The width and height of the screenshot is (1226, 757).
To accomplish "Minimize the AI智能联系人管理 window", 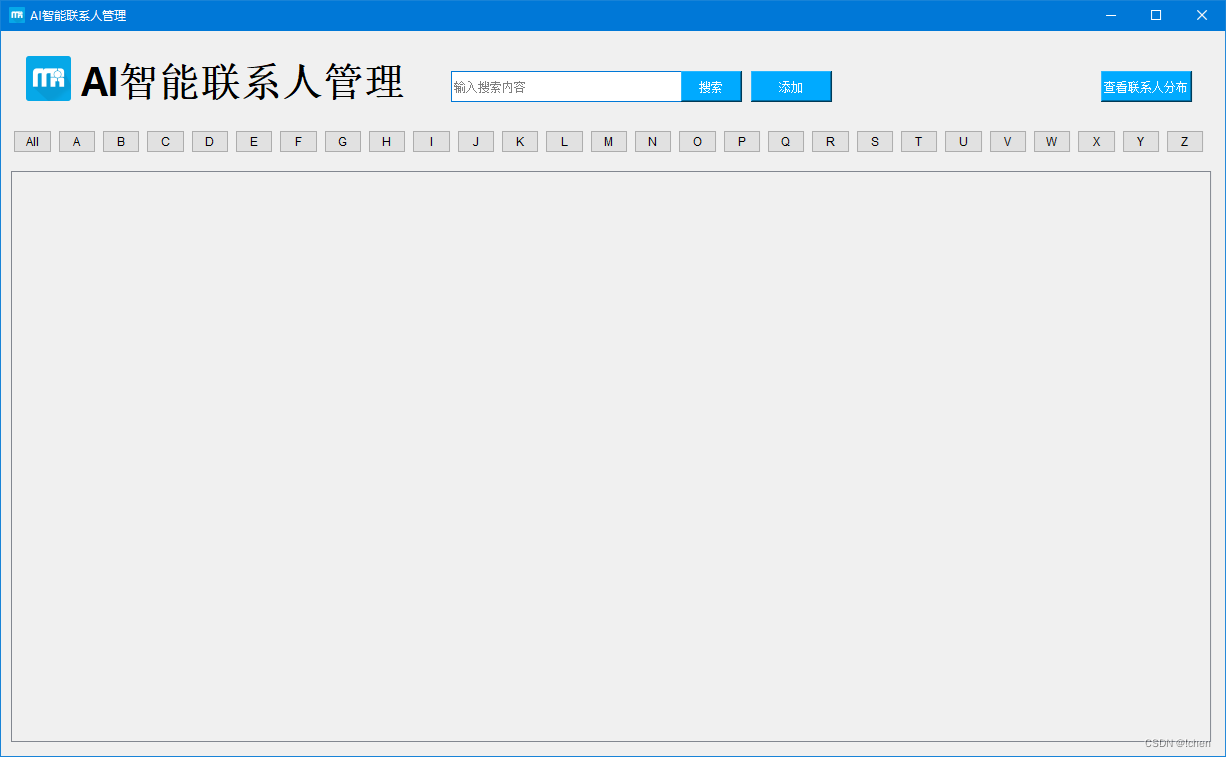I will coord(1110,15).
